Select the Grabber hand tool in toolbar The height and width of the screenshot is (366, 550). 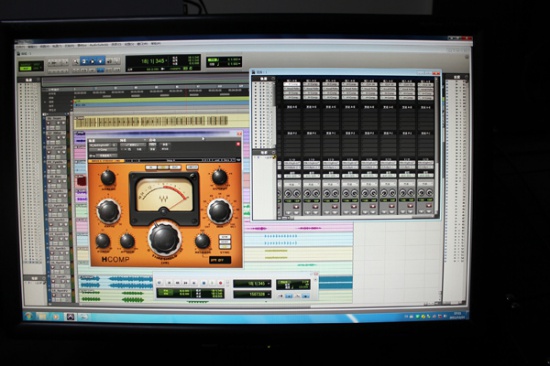[x=100, y=61]
